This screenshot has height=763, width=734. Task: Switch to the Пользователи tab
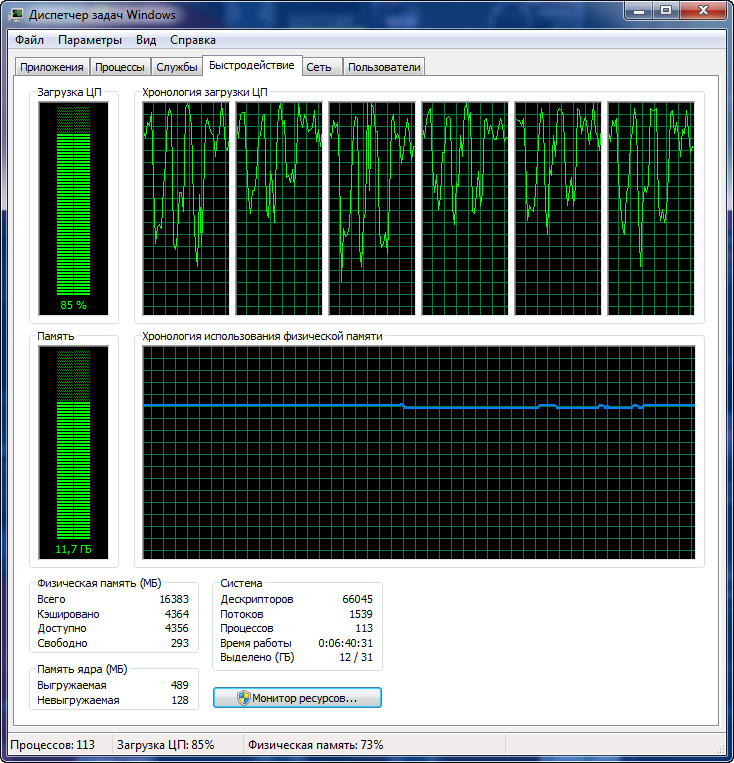pyautogui.click(x=384, y=67)
